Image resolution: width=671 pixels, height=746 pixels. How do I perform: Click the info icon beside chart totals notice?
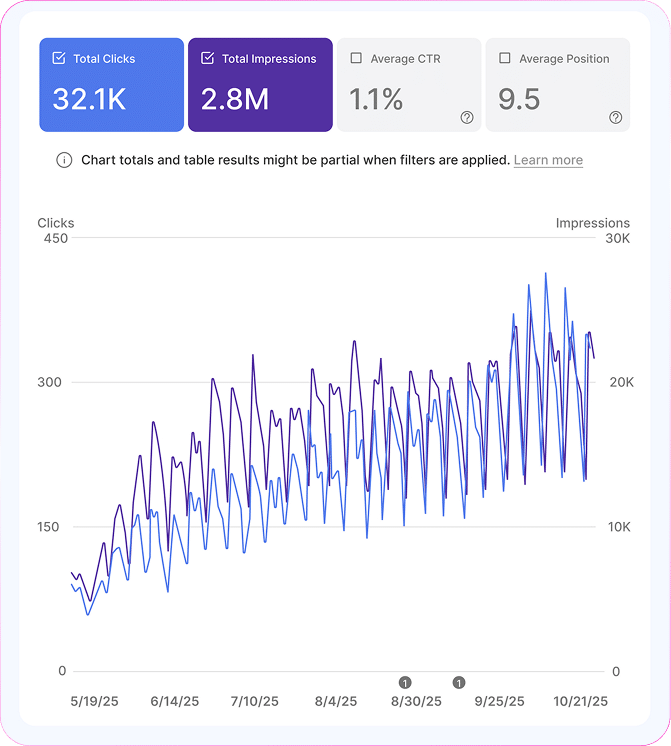tap(64, 160)
